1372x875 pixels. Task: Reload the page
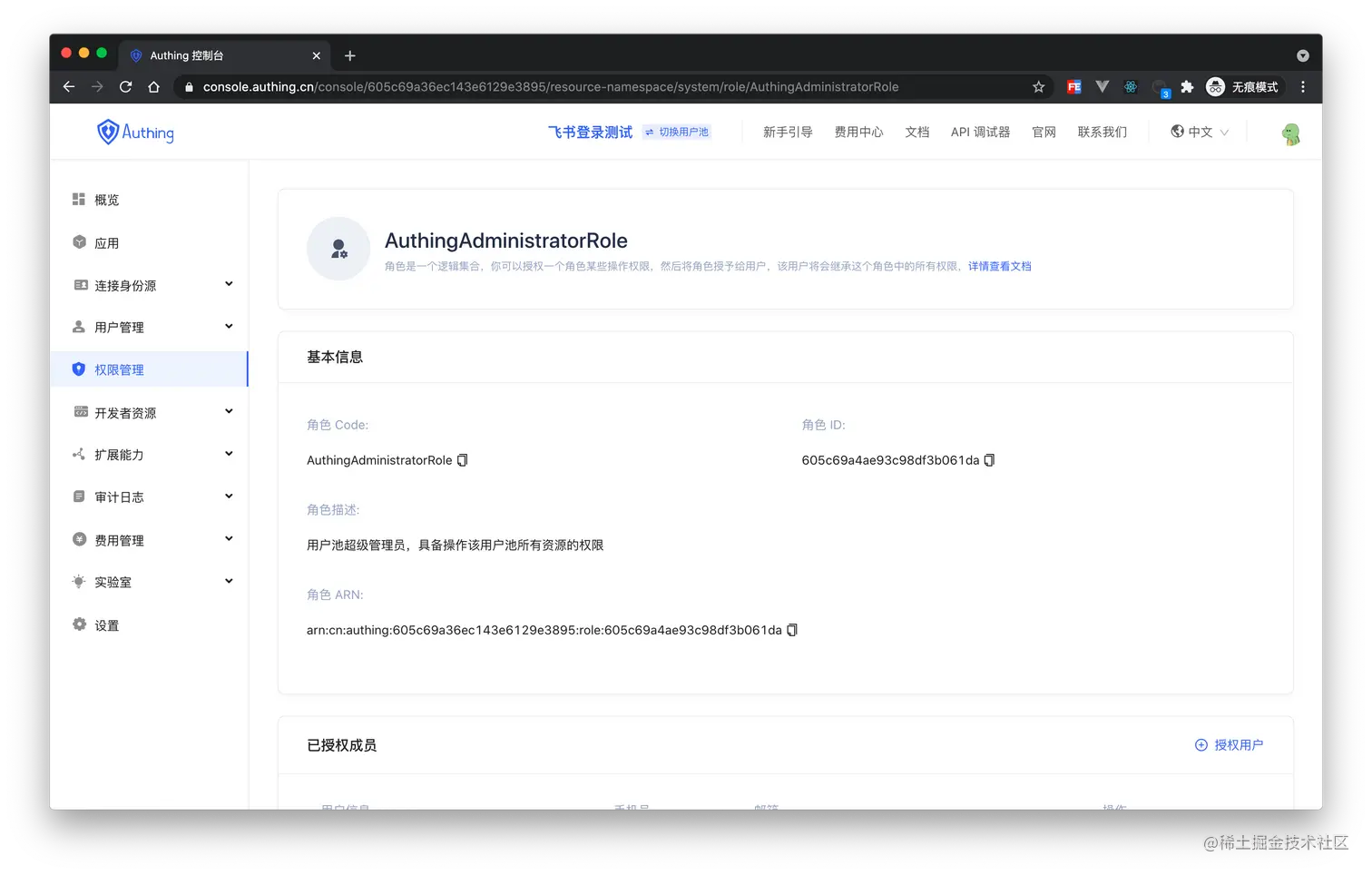coord(125,87)
